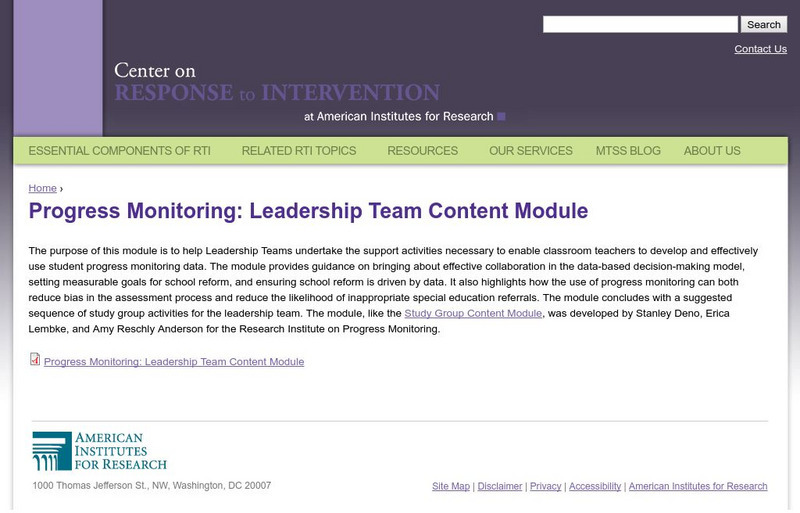This screenshot has width=800, height=513.
Task: Click the American Institutes for Research footer link
Action: tap(698, 486)
